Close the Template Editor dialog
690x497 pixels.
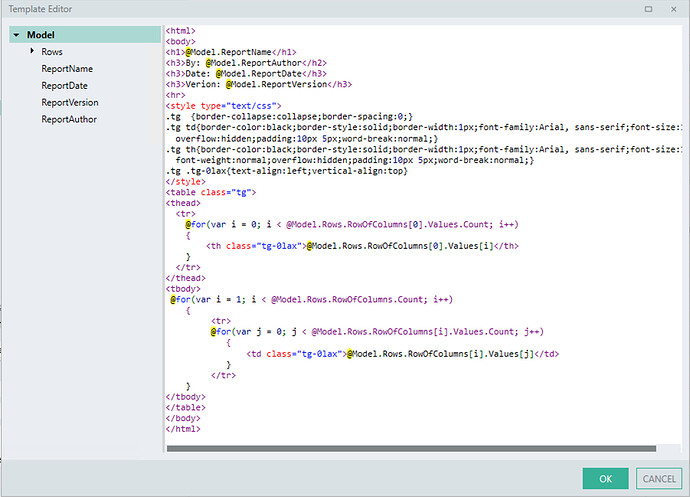click(x=674, y=9)
